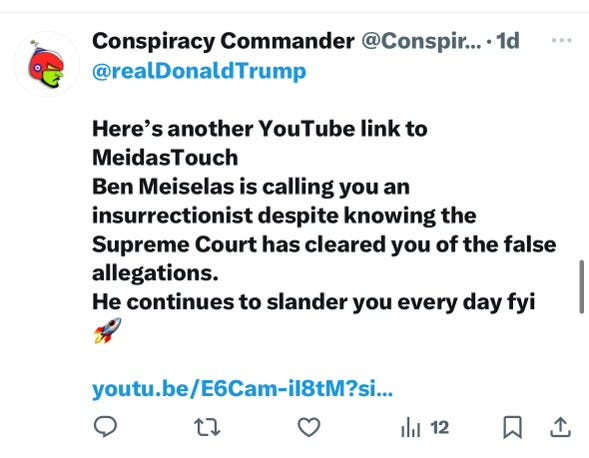
Task: Click the "Here's another YouTube link" tweet line
Action: (x=260, y=129)
